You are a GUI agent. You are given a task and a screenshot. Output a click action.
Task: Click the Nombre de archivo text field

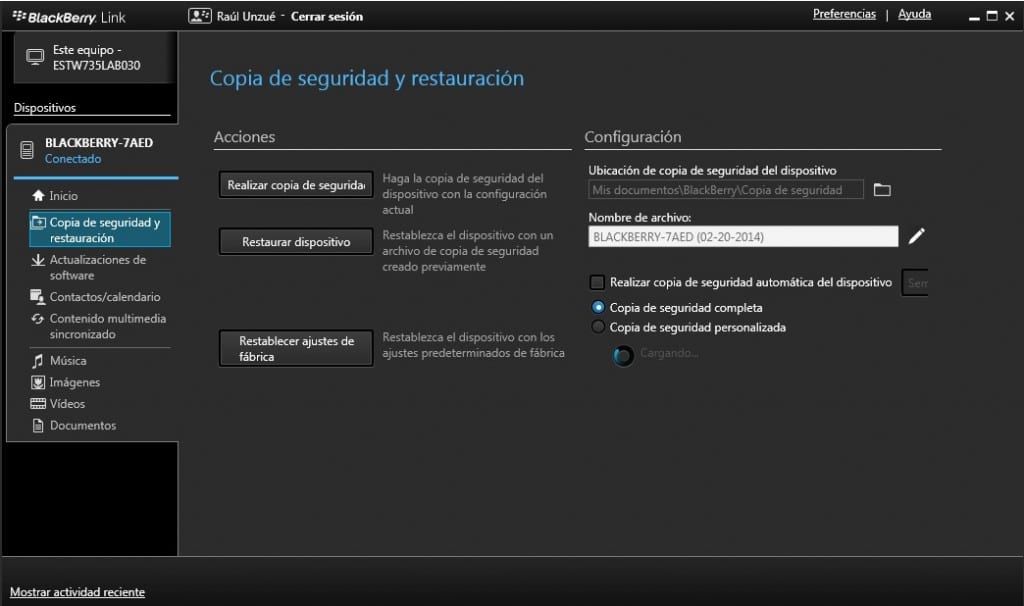pyautogui.click(x=743, y=237)
